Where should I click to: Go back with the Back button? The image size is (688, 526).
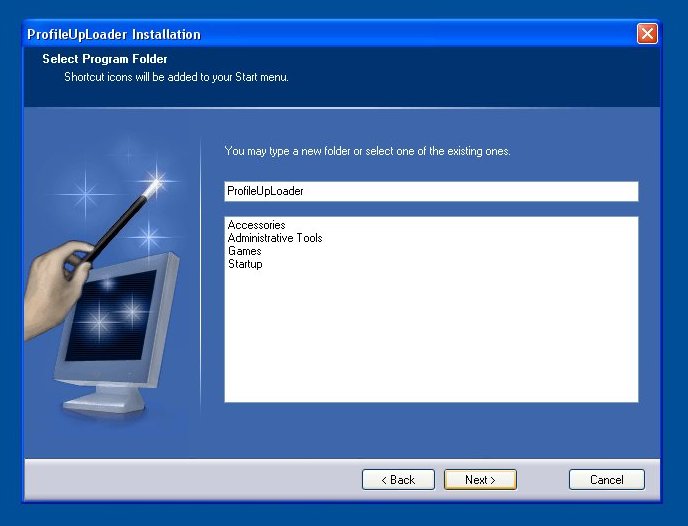click(x=398, y=479)
